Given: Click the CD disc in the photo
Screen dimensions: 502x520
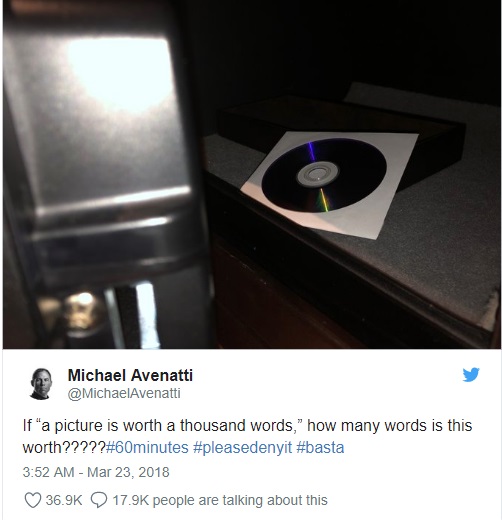Looking at the screenshot, I should coord(324,175).
